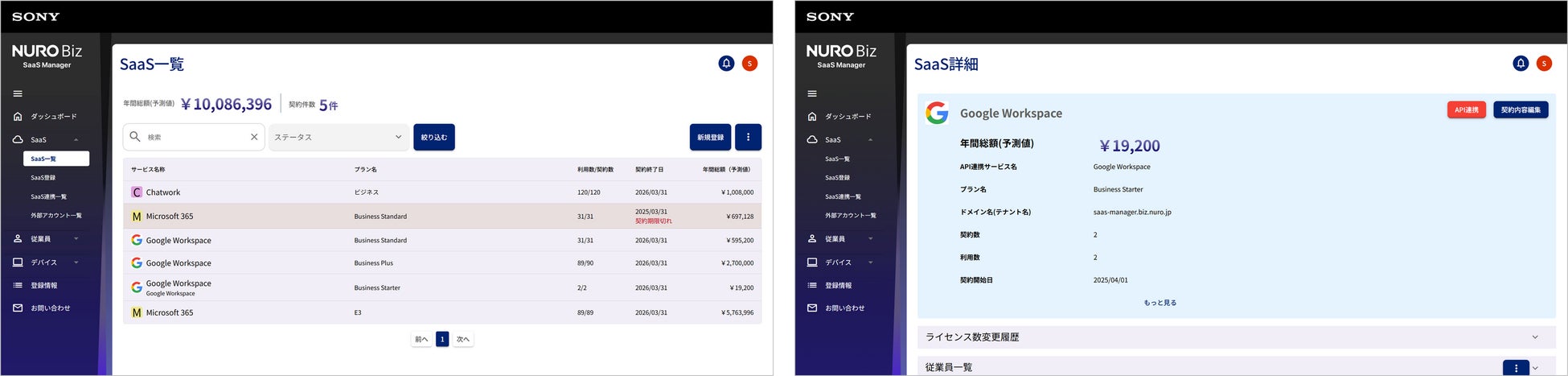Open notifications bell in SaaS詳細 window
The width and height of the screenshot is (1568, 376).
[x=1521, y=63]
